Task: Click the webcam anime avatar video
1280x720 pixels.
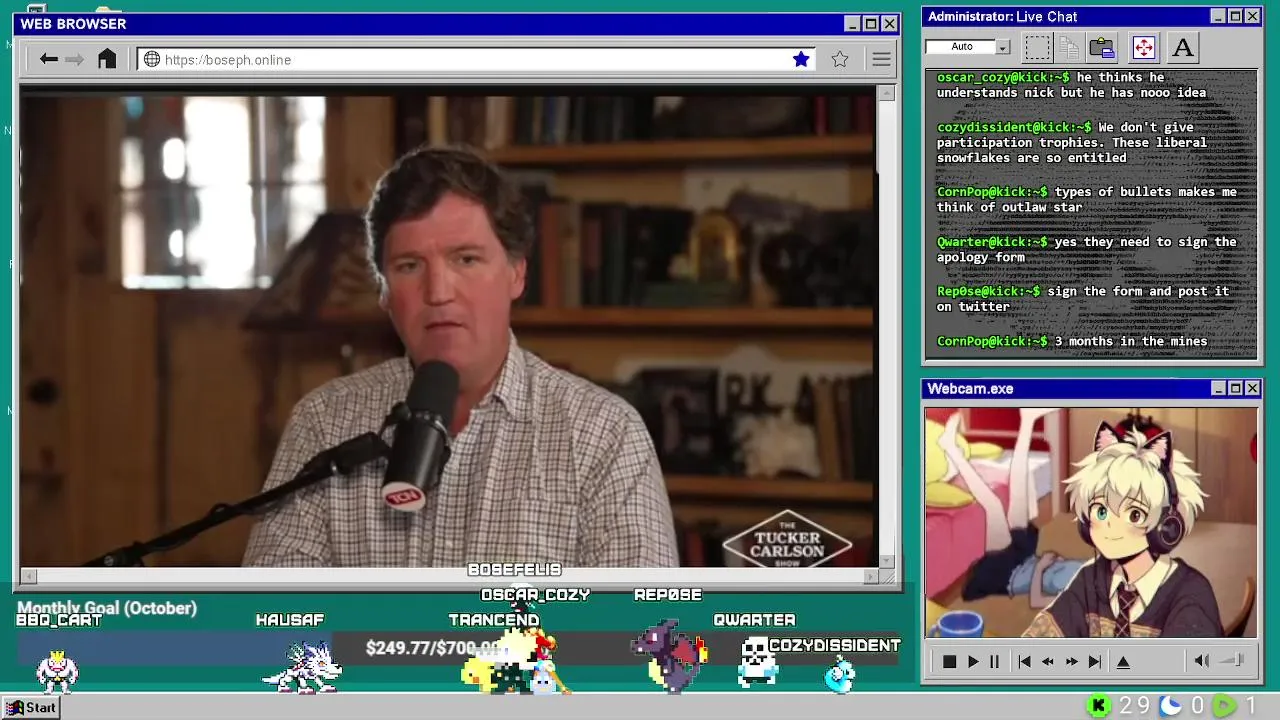Action: coord(1091,522)
